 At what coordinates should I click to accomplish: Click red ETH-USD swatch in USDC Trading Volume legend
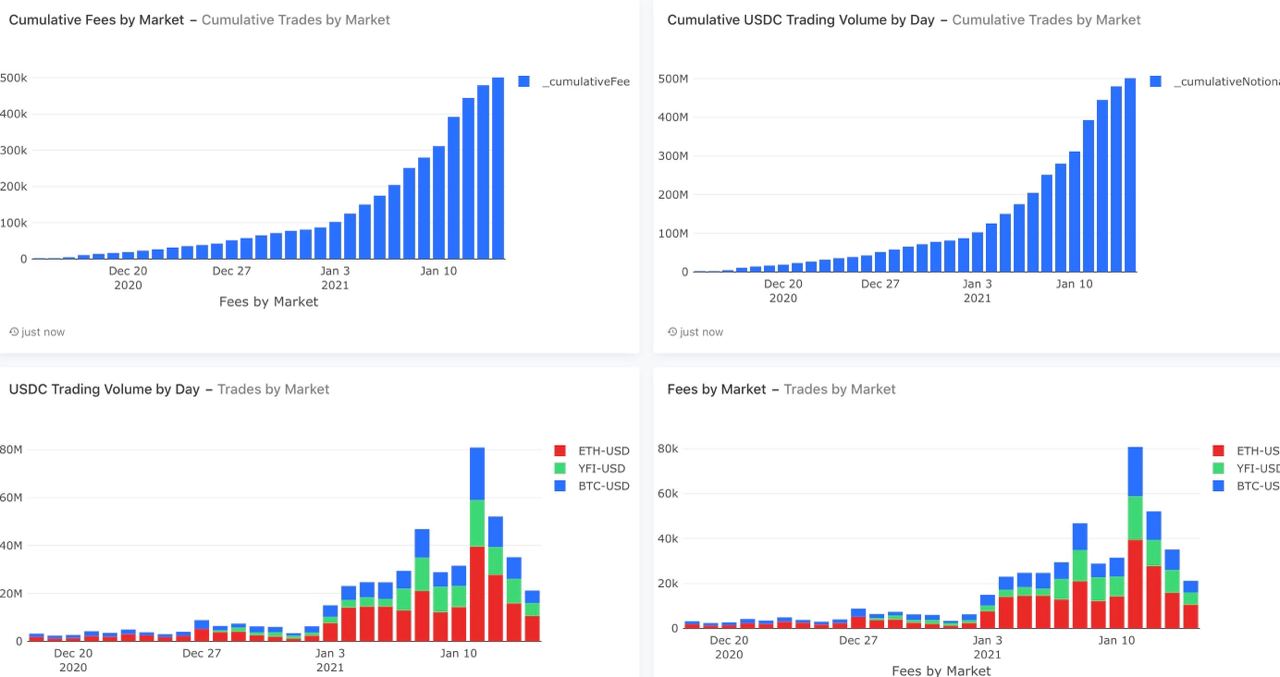560,451
